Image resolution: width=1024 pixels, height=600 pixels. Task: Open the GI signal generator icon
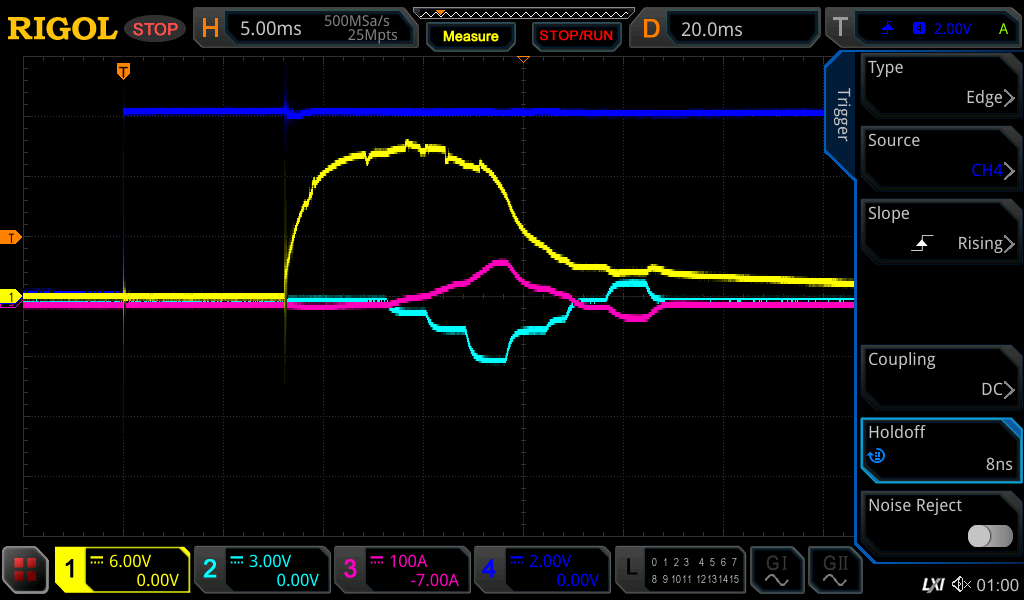776,570
